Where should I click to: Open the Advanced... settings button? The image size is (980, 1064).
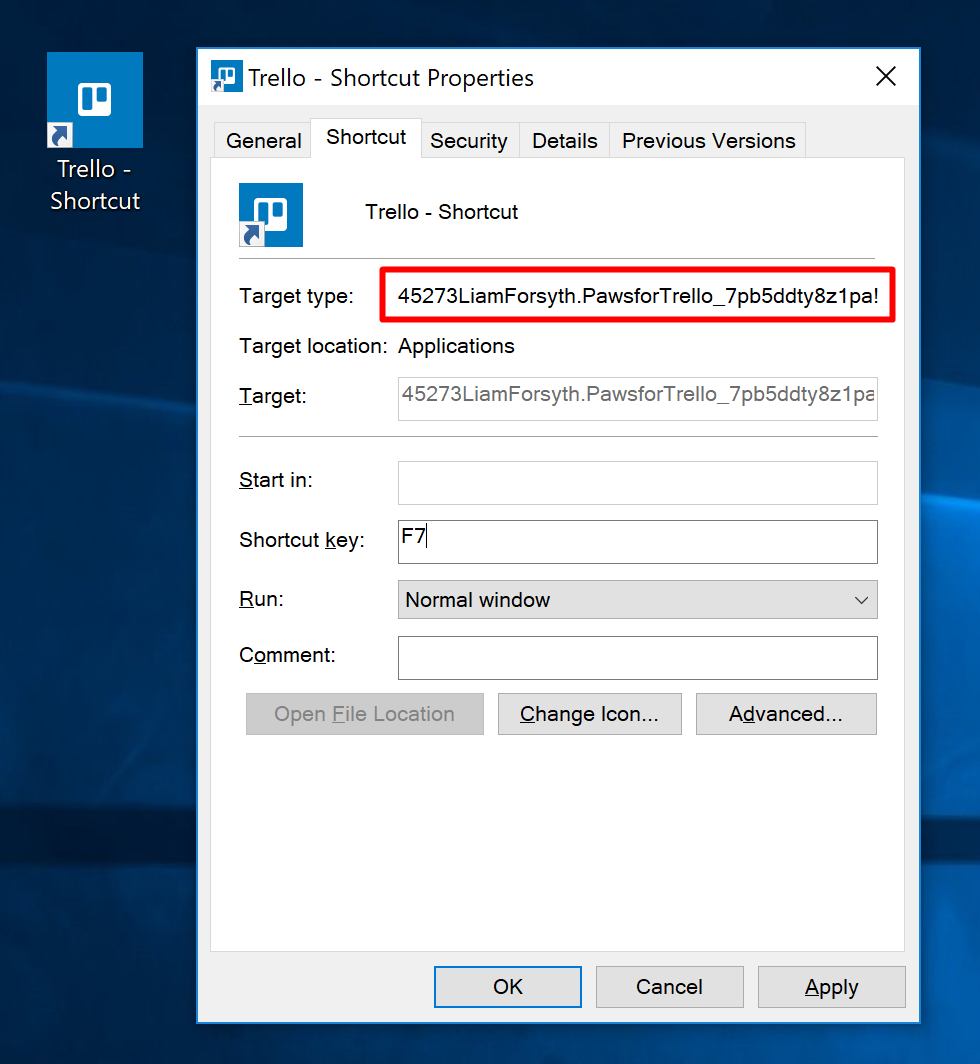pyautogui.click(x=786, y=714)
